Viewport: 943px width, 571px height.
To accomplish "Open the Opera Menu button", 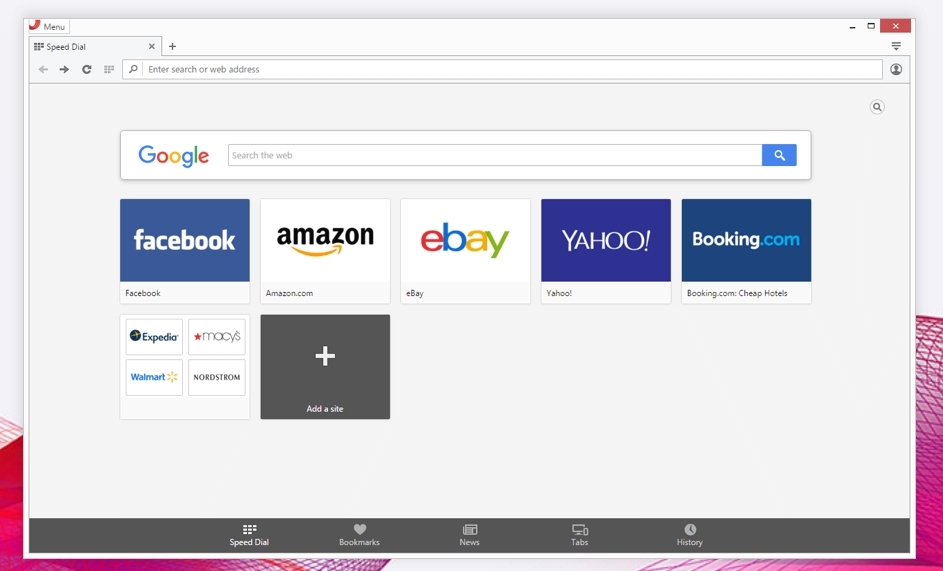I will [x=47, y=27].
